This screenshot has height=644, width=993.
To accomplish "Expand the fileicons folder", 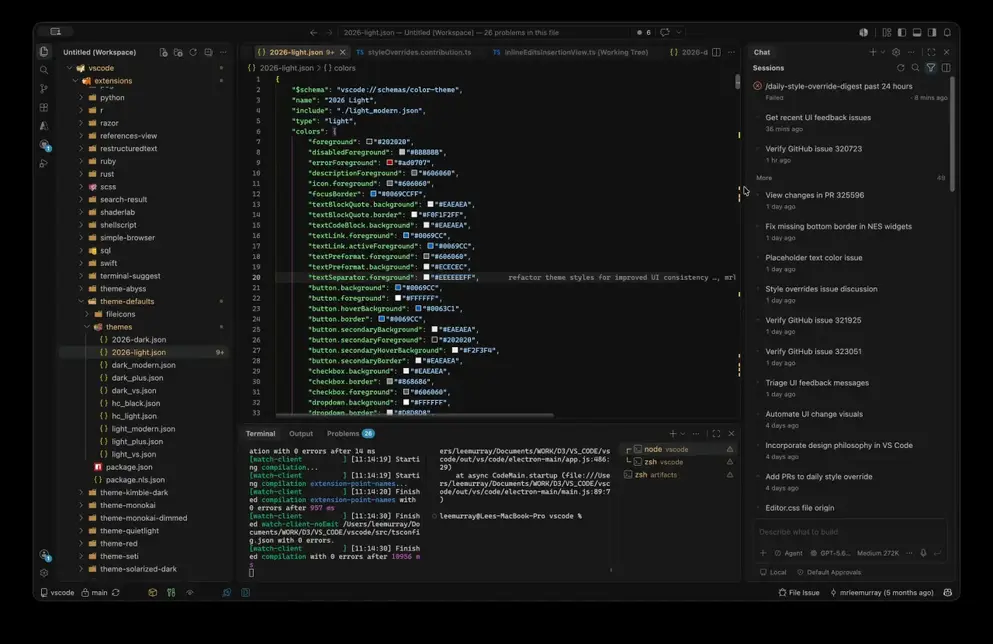I will (x=87, y=314).
